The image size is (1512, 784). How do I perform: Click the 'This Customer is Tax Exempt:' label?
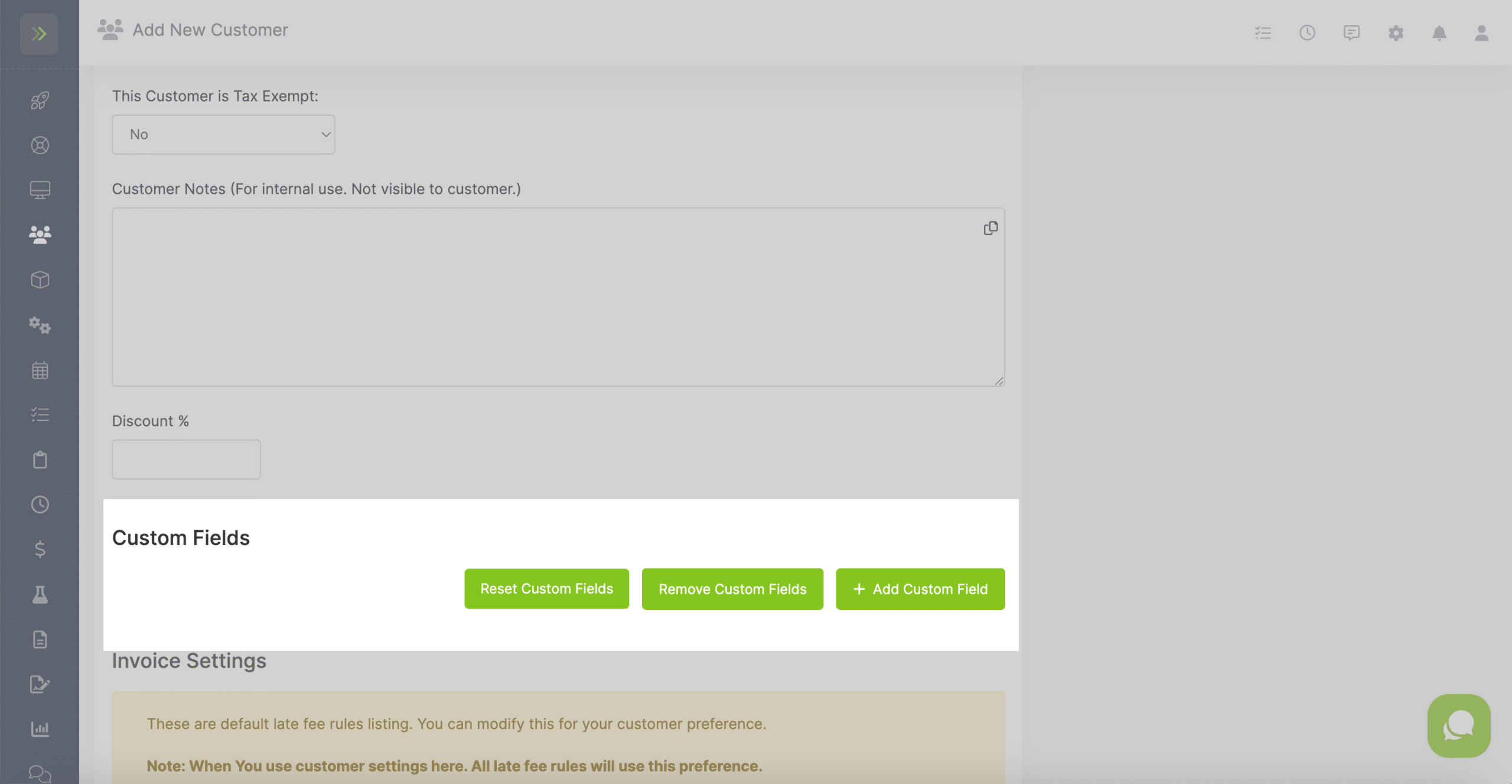(215, 96)
